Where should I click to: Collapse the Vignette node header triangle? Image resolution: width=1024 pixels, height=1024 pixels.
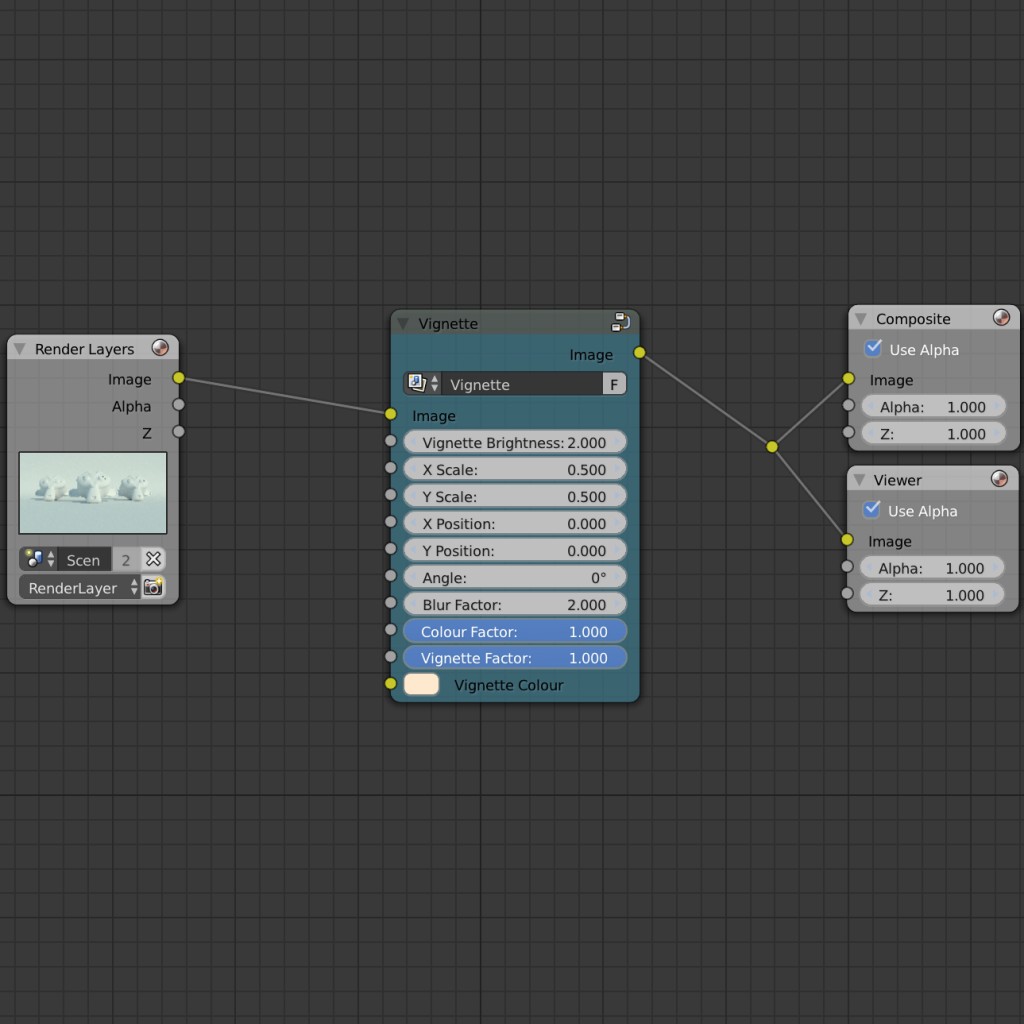click(403, 323)
